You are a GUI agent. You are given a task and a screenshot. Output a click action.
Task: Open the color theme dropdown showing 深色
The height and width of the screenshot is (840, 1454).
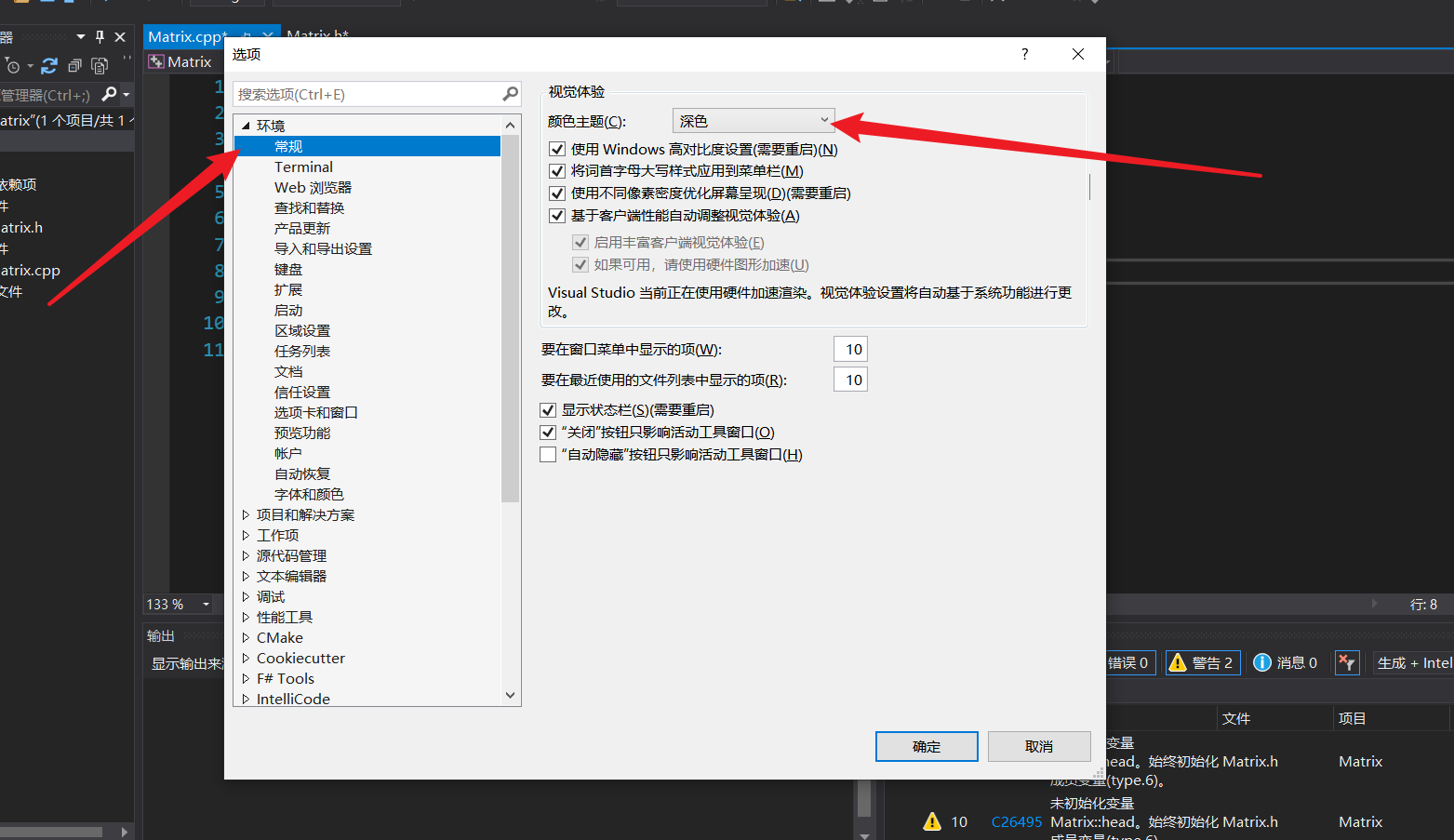pyautogui.click(x=753, y=121)
